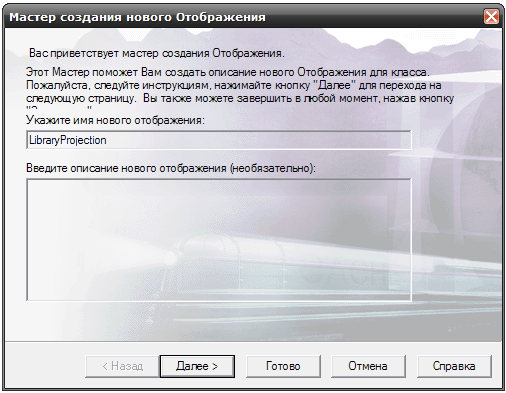Click the title 'Мастер создания нового Отображения'

(x=137, y=17)
